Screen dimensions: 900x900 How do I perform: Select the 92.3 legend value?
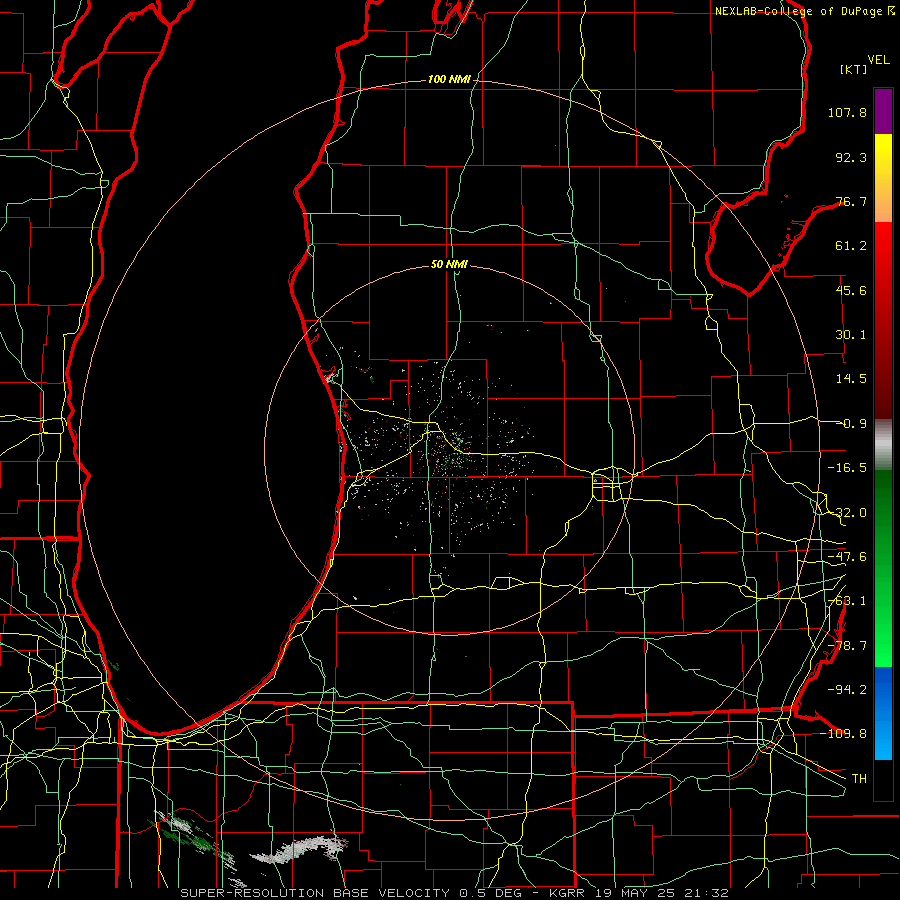click(851, 157)
